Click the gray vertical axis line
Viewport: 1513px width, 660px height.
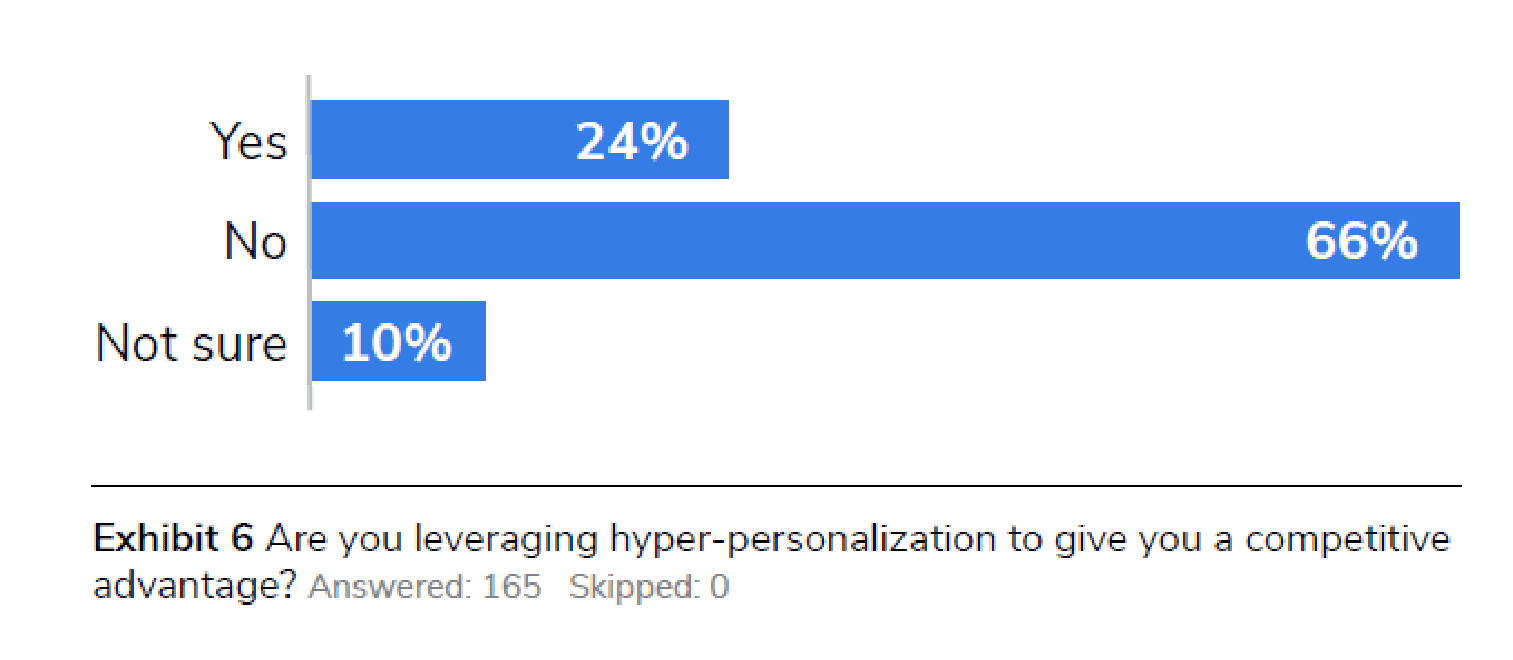coord(309,242)
